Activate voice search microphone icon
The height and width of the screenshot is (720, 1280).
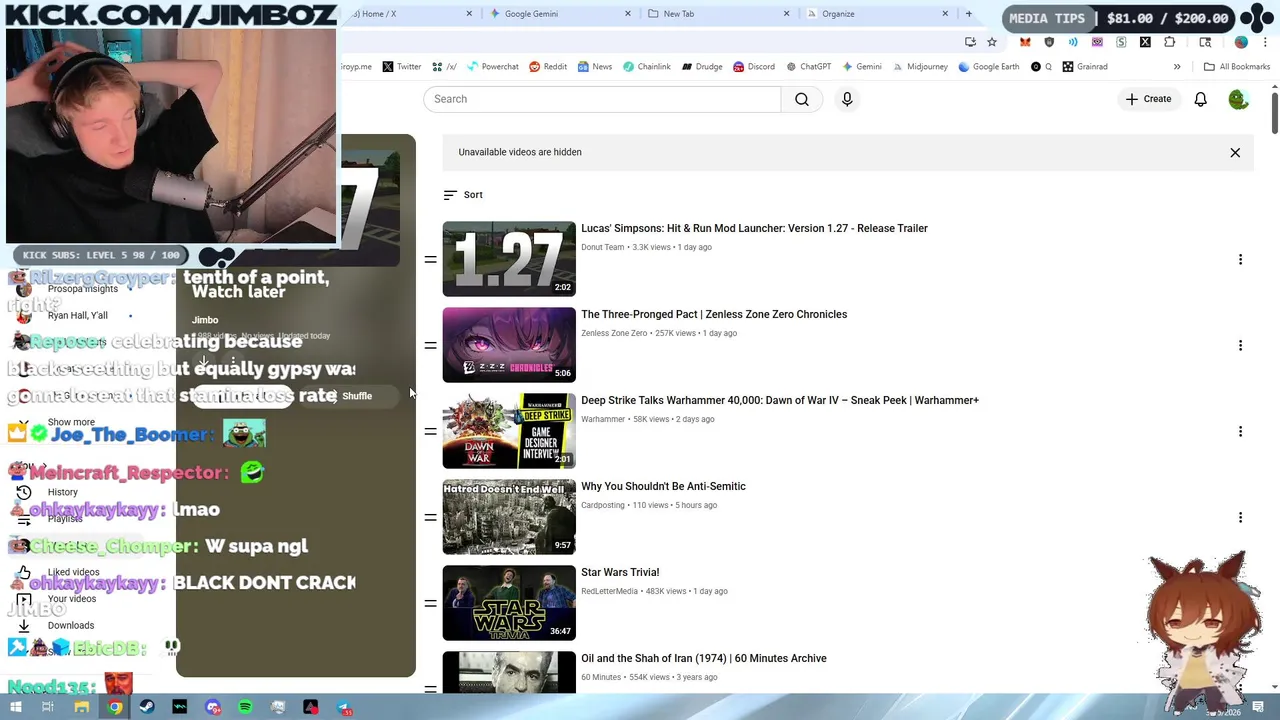(847, 99)
